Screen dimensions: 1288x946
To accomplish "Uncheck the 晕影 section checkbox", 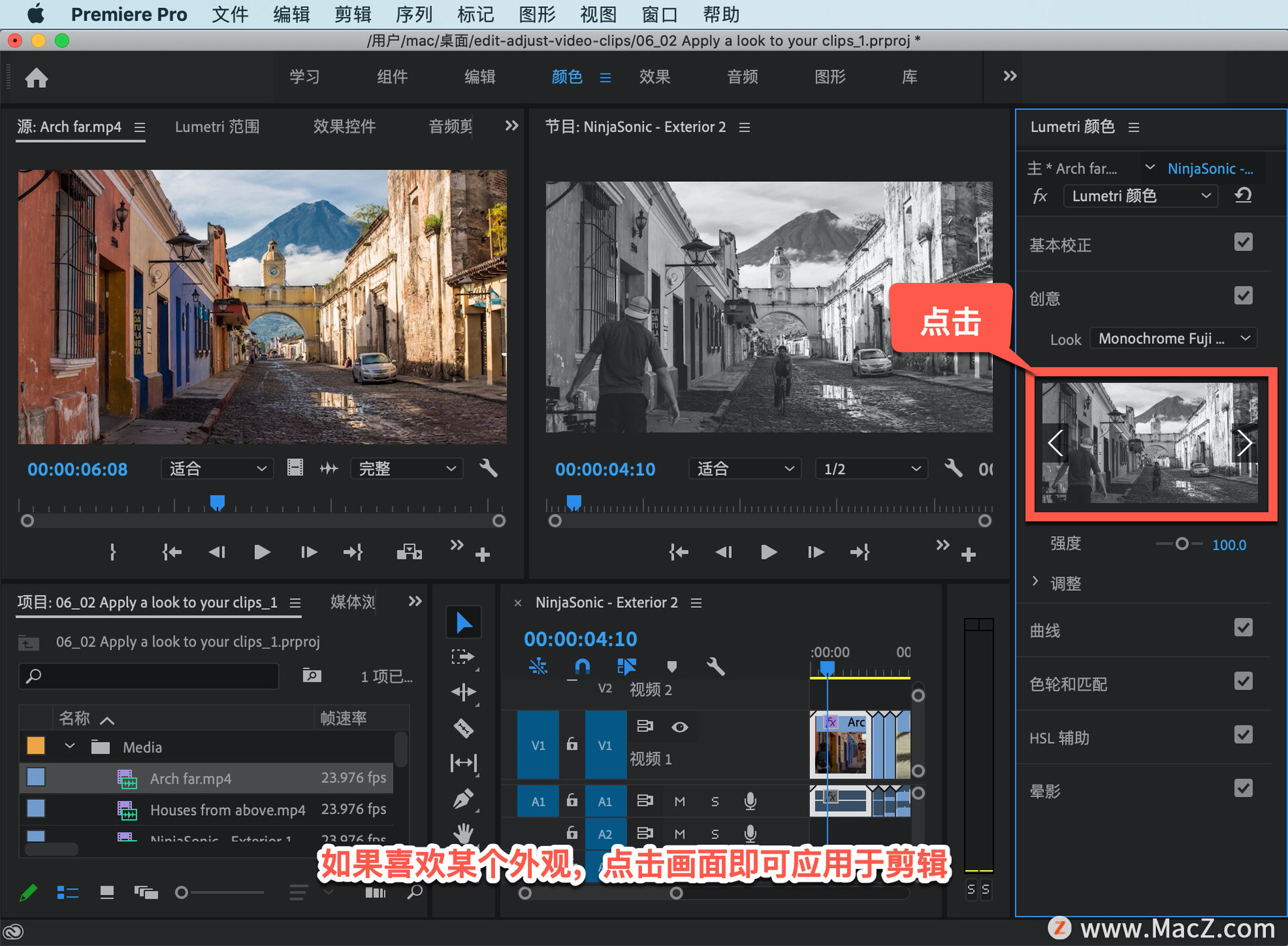I will tap(1243, 788).
